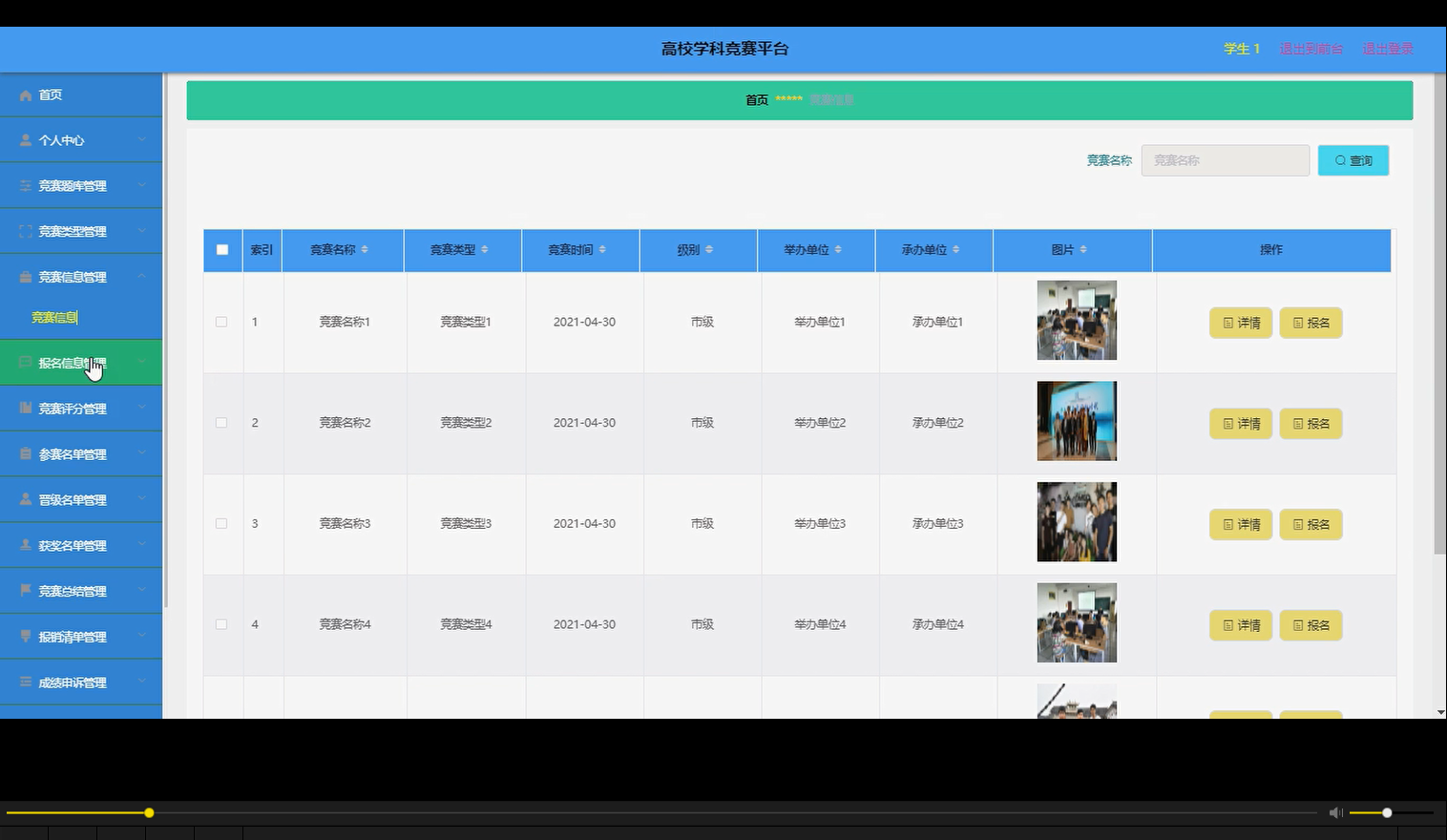This screenshot has width=1447, height=840.
Task: Open the image thumbnail for 竞赛名称4
Action: [x=1077, y=622]
